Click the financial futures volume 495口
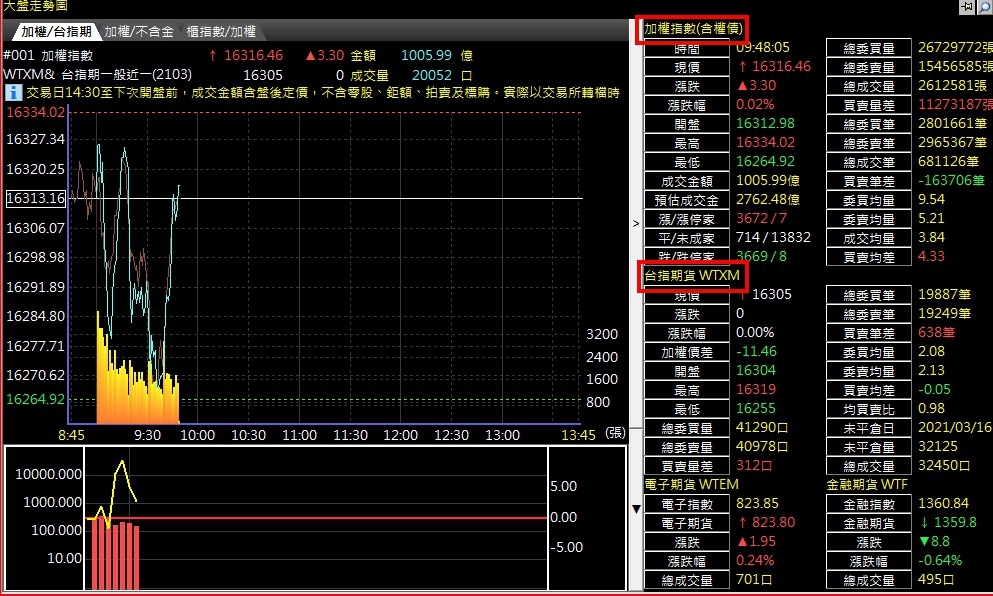This screenshot has height=596, width=993. pyautogui.click(x=935, y=580)
